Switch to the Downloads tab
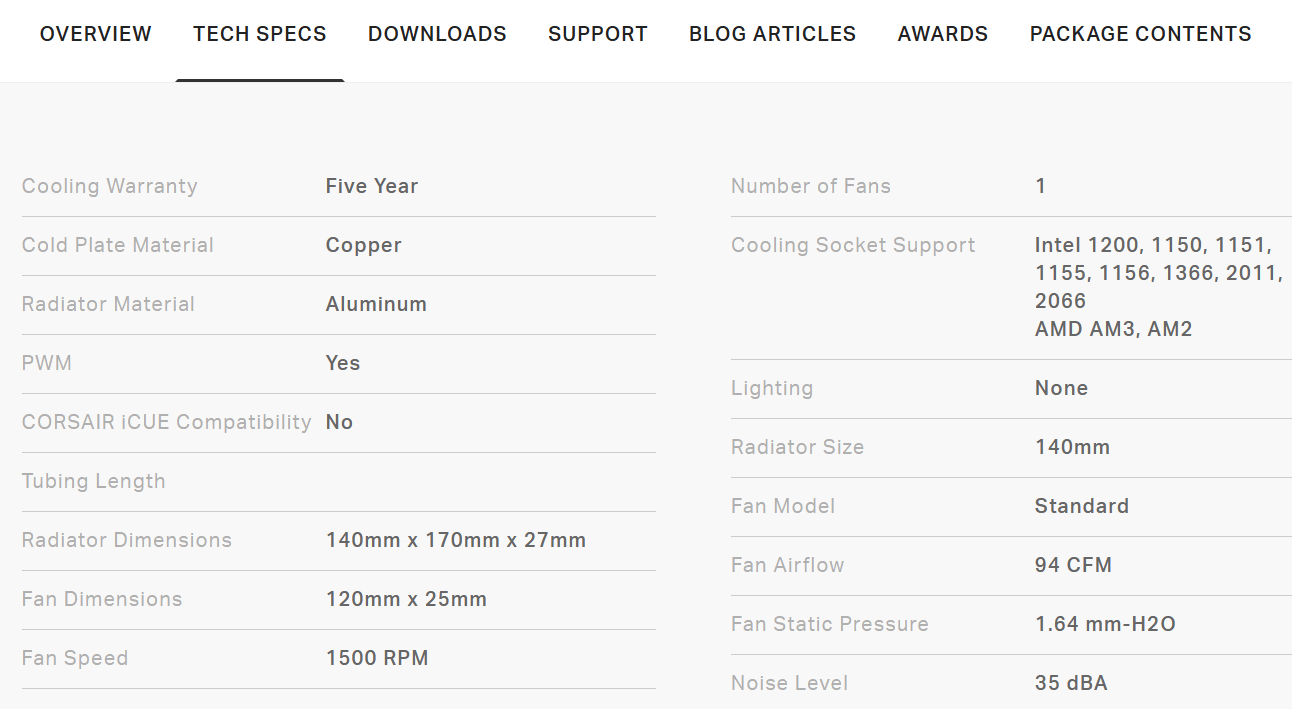The width and height of the screenshot is (1292, 709). [437, 34]
